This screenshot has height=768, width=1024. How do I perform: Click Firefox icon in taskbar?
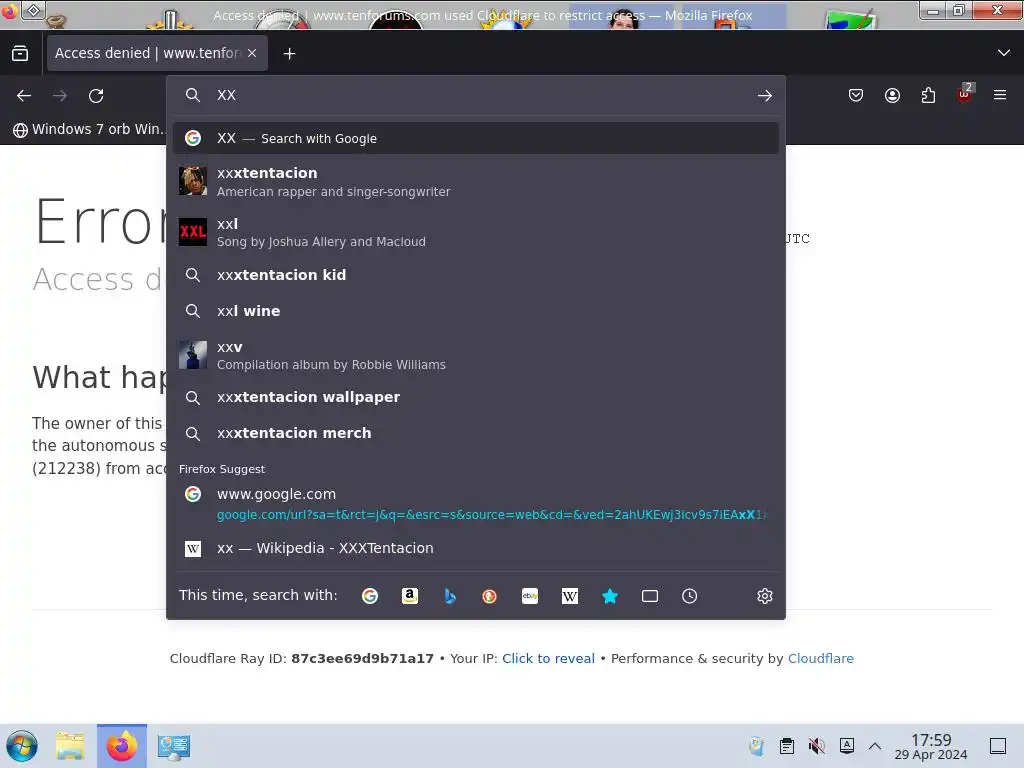[122, 746]
